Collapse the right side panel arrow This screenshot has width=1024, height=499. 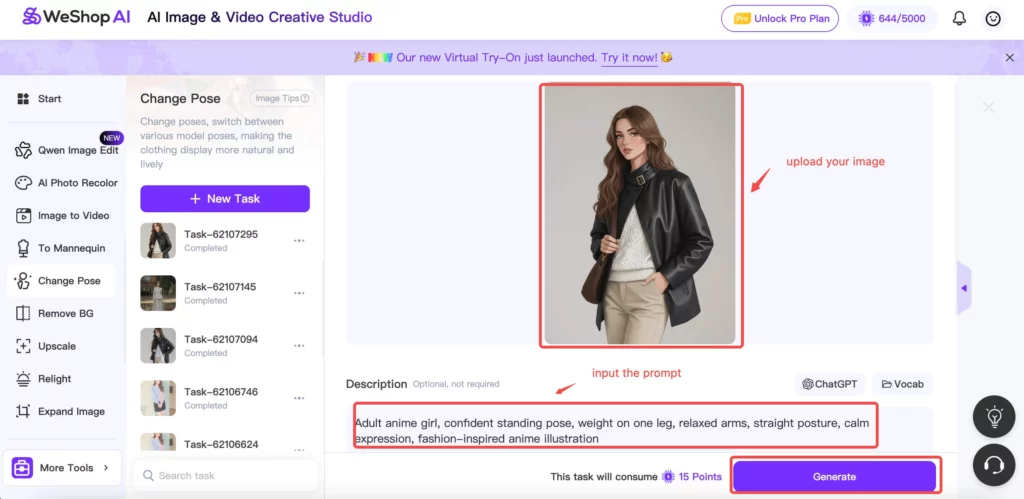pos(964,288)
